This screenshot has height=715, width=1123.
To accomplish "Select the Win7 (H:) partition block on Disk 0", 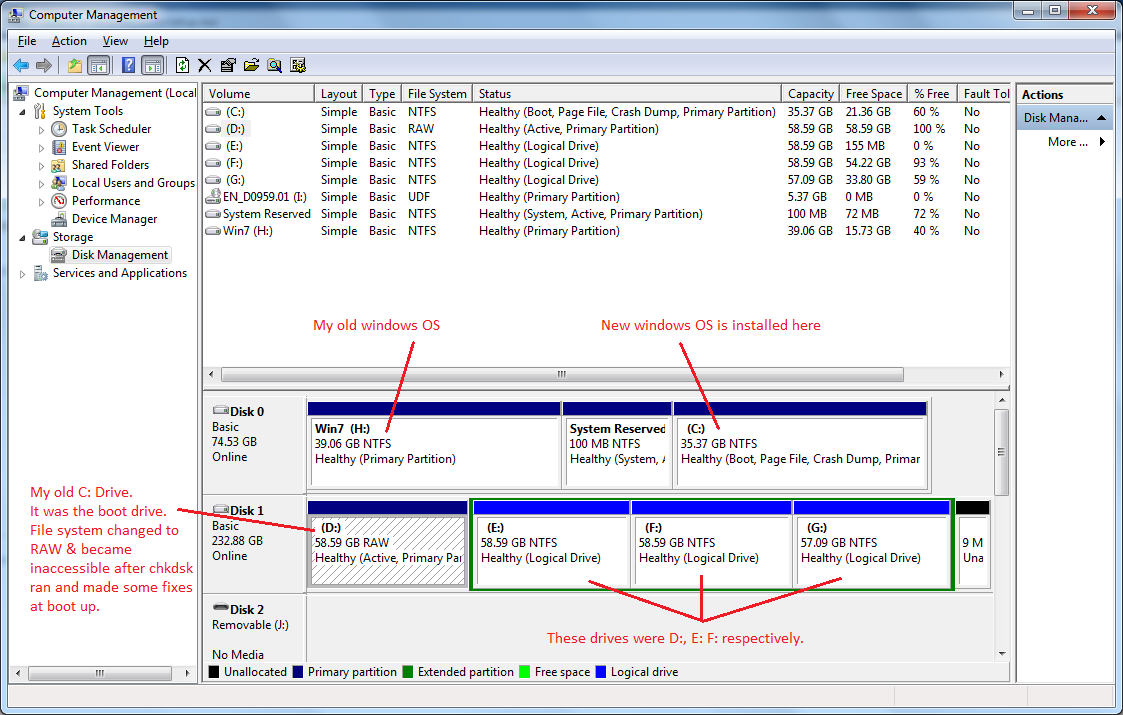I will point(434,444).
